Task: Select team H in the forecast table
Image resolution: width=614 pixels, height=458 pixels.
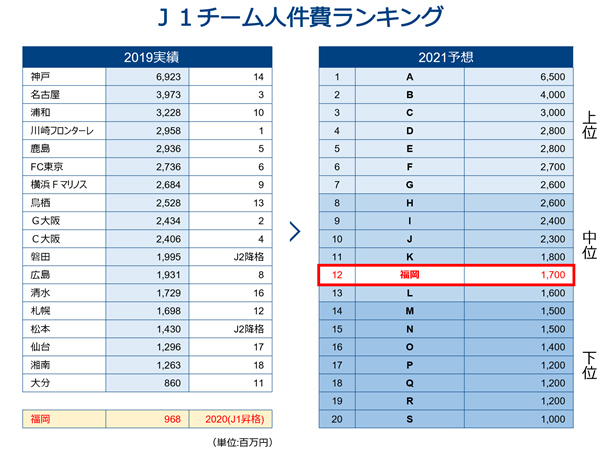Action: pyautogui.click(x=410, y=203)
